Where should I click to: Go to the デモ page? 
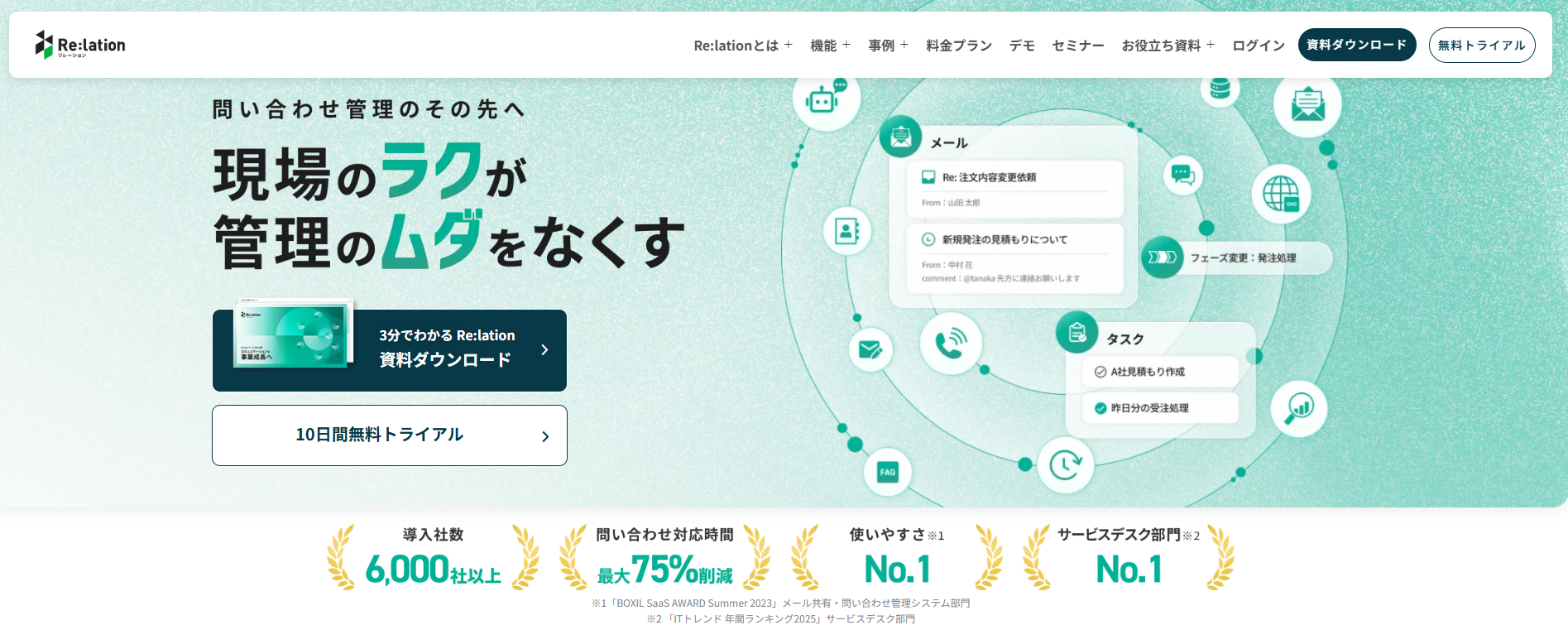pyautogui.click(x=1022, y=46)
